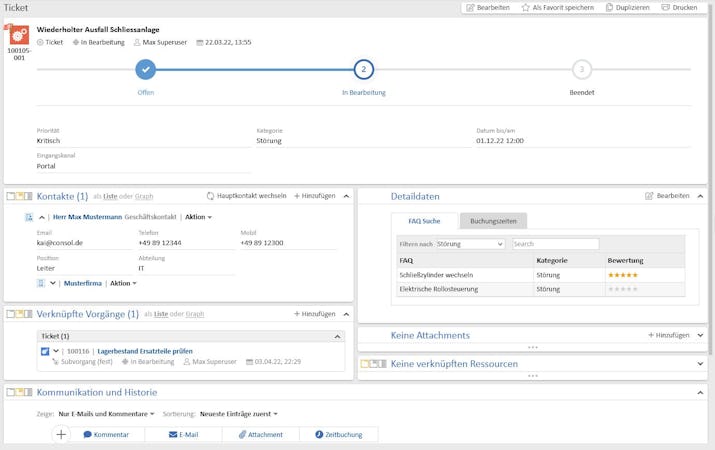Expand Keine verknüpften Ressourcen section
This screenshot has width=715, height=450.
pyautogui.click(x=700, y=364)
